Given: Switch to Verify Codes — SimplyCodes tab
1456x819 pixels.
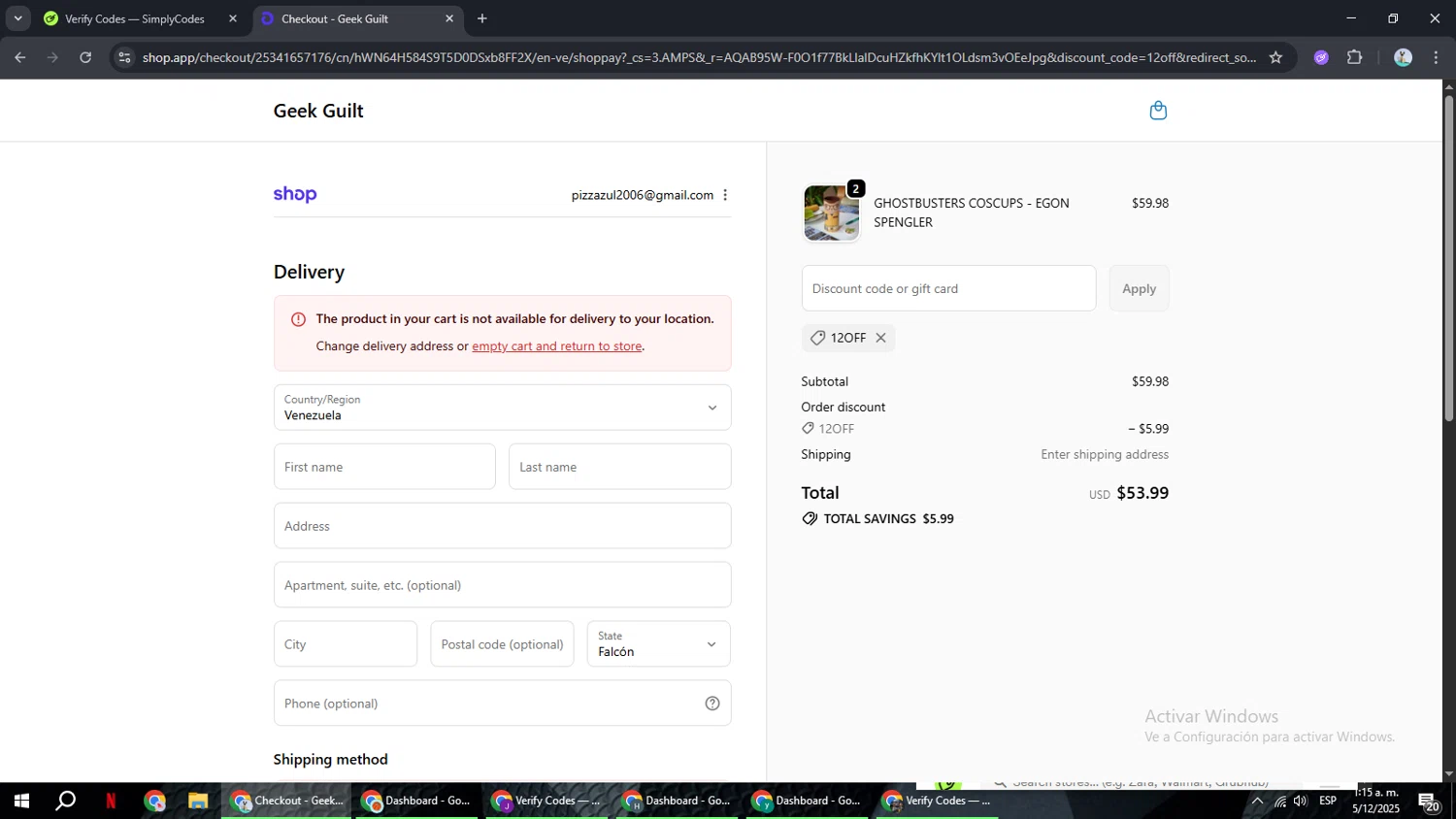Looking at the screenshot, I should (134, 18).
